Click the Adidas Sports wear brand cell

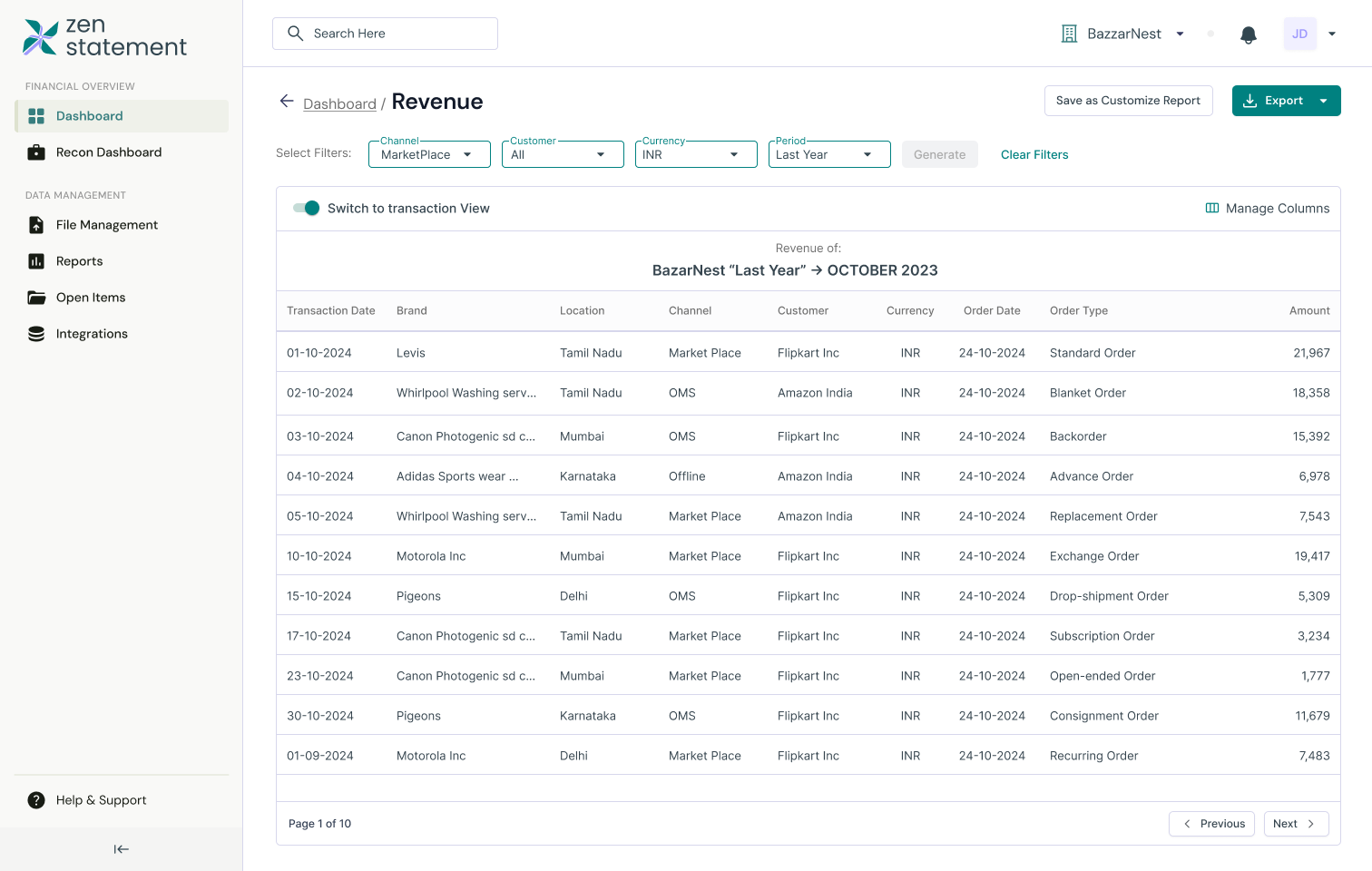[457, 476]
